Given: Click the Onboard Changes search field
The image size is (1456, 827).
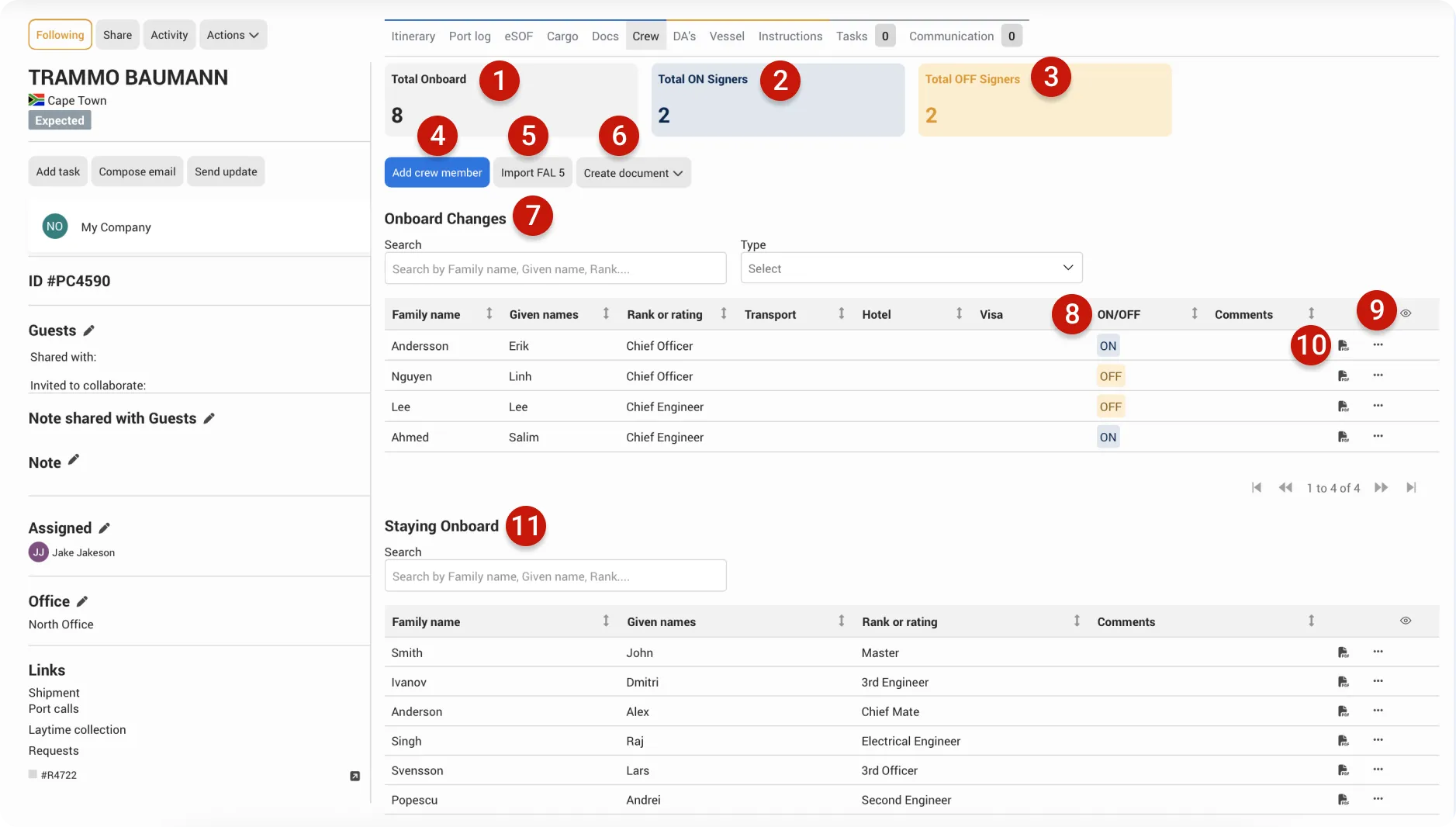Looking at the screenshot, I should coord(555,268).
